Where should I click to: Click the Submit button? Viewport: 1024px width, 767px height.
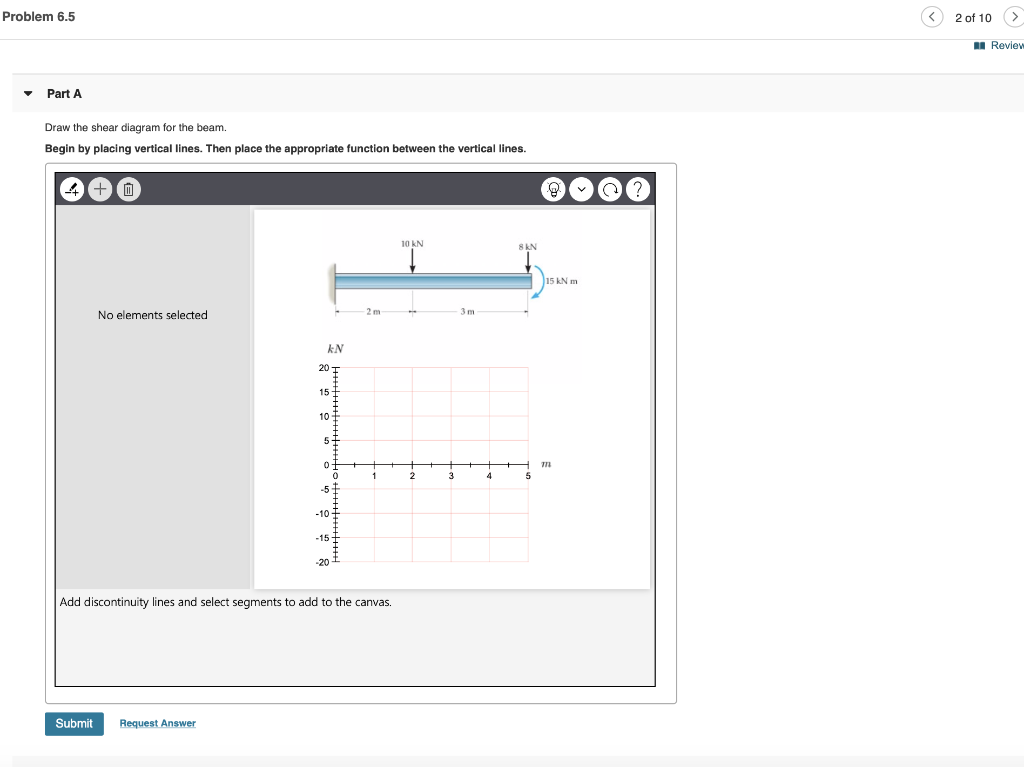tap(74, 724)
